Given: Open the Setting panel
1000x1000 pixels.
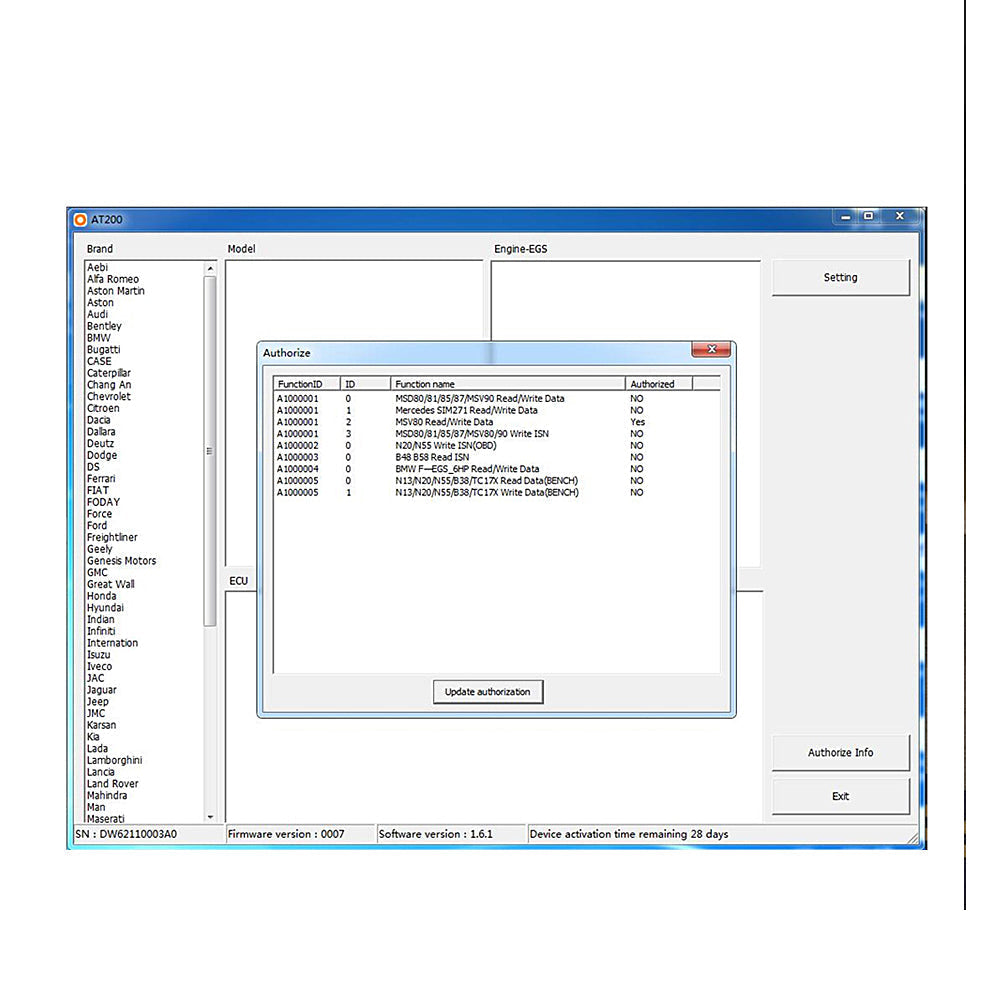Looking at the screenshot, I should coord(840,278).
